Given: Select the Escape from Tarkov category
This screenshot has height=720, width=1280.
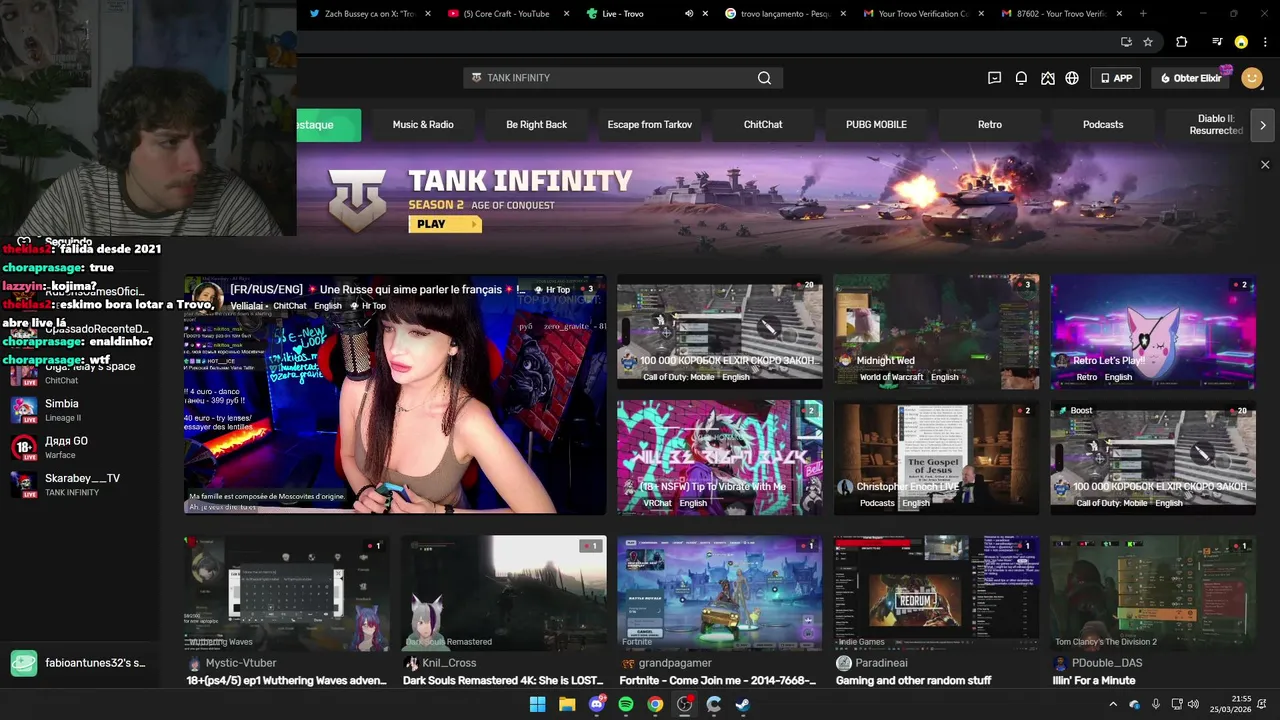Looking at the screenshot, I should (x=649, y=125).
